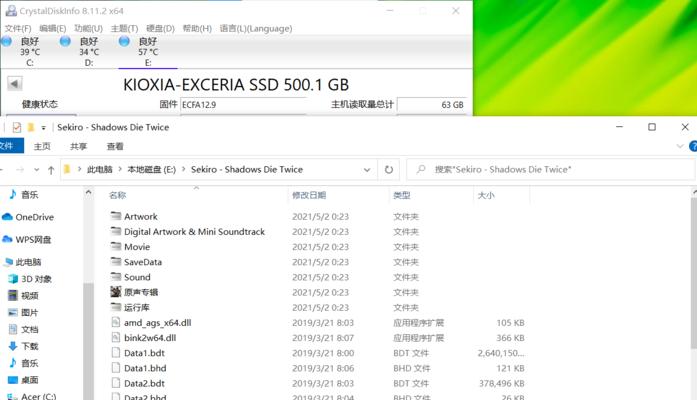Select the 运行库 folder
Screen dimensions: 697x400
click(130, 307)
